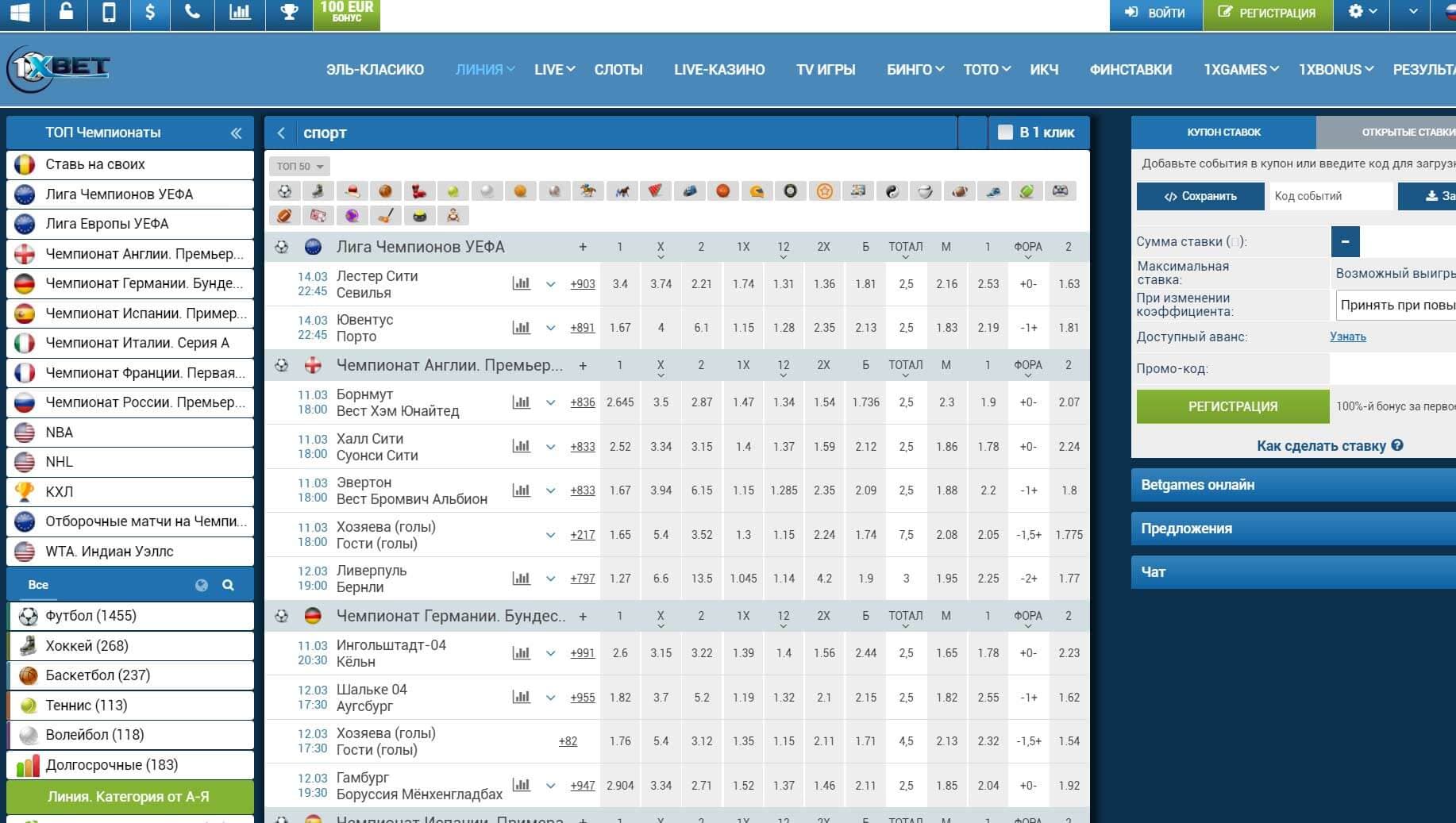The height and width of the screenshot is (823, 1456).
Task: Select the sumo wrestler filter icon
Action: [453, 216]
